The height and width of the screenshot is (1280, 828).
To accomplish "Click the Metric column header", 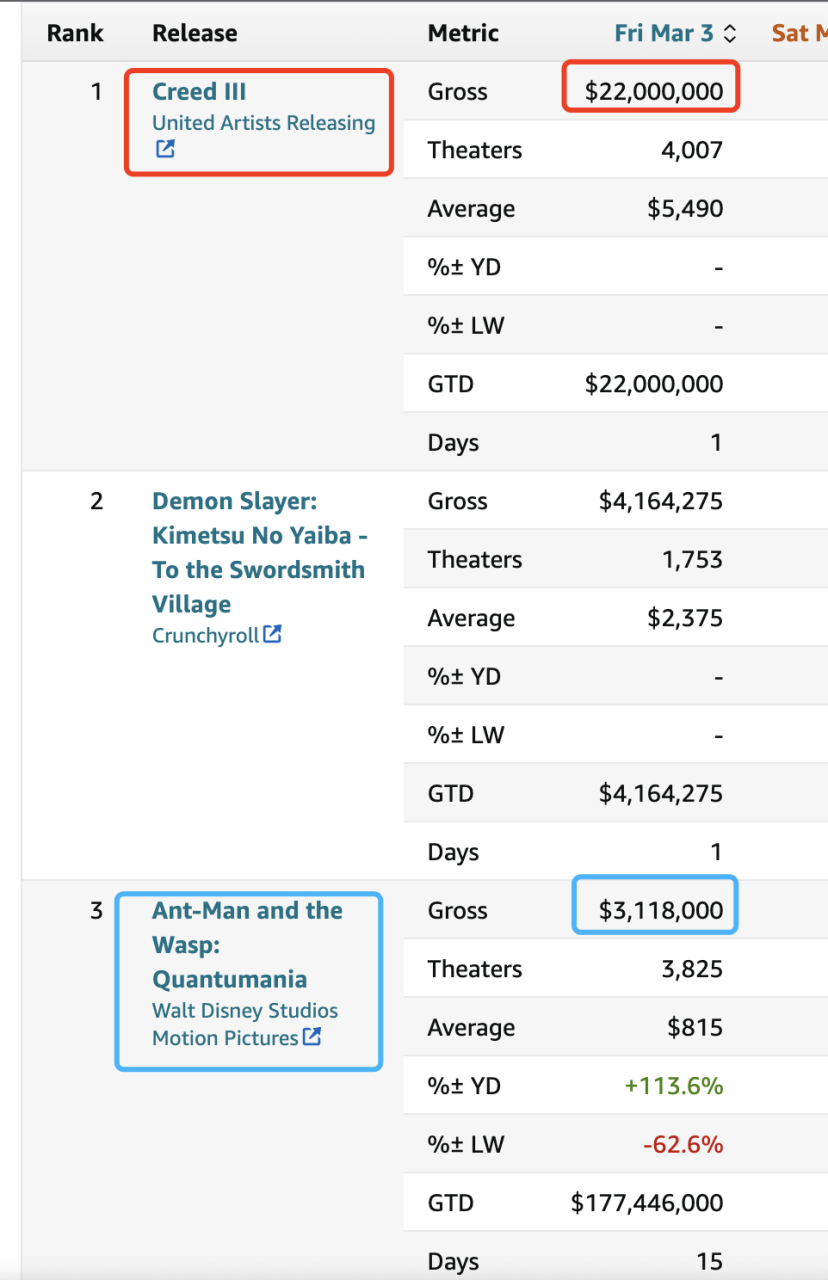I will 464,33.
